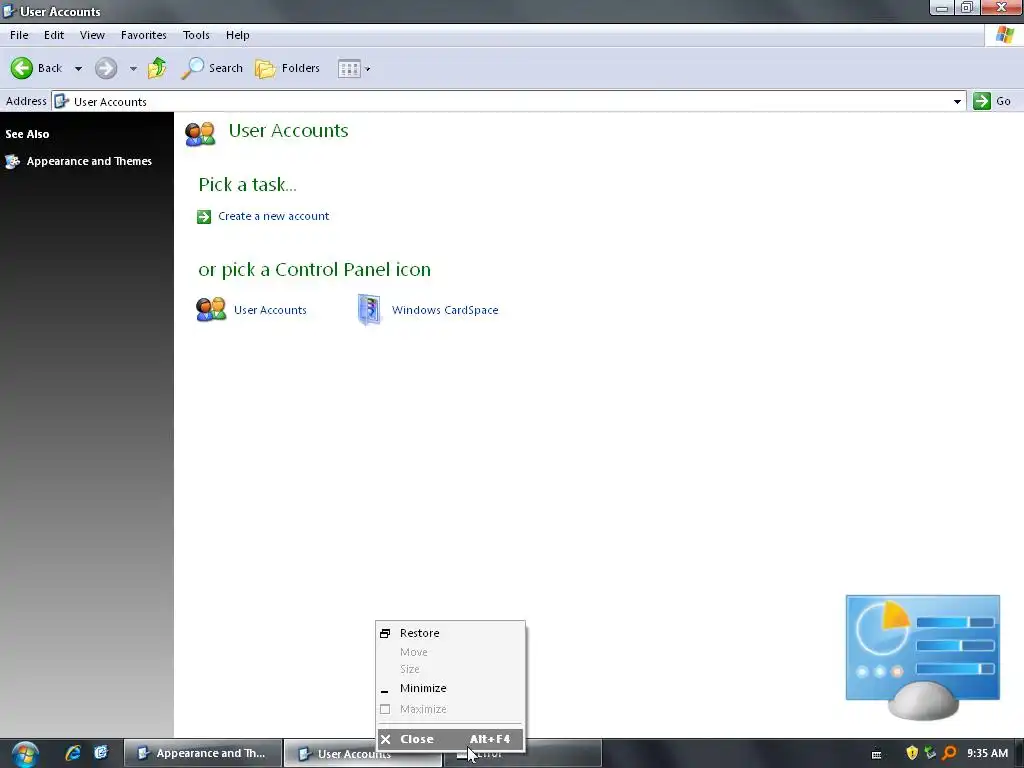The image size is (1024, 768).
Task: Open the Edit menu
Action: pos(54,35)
